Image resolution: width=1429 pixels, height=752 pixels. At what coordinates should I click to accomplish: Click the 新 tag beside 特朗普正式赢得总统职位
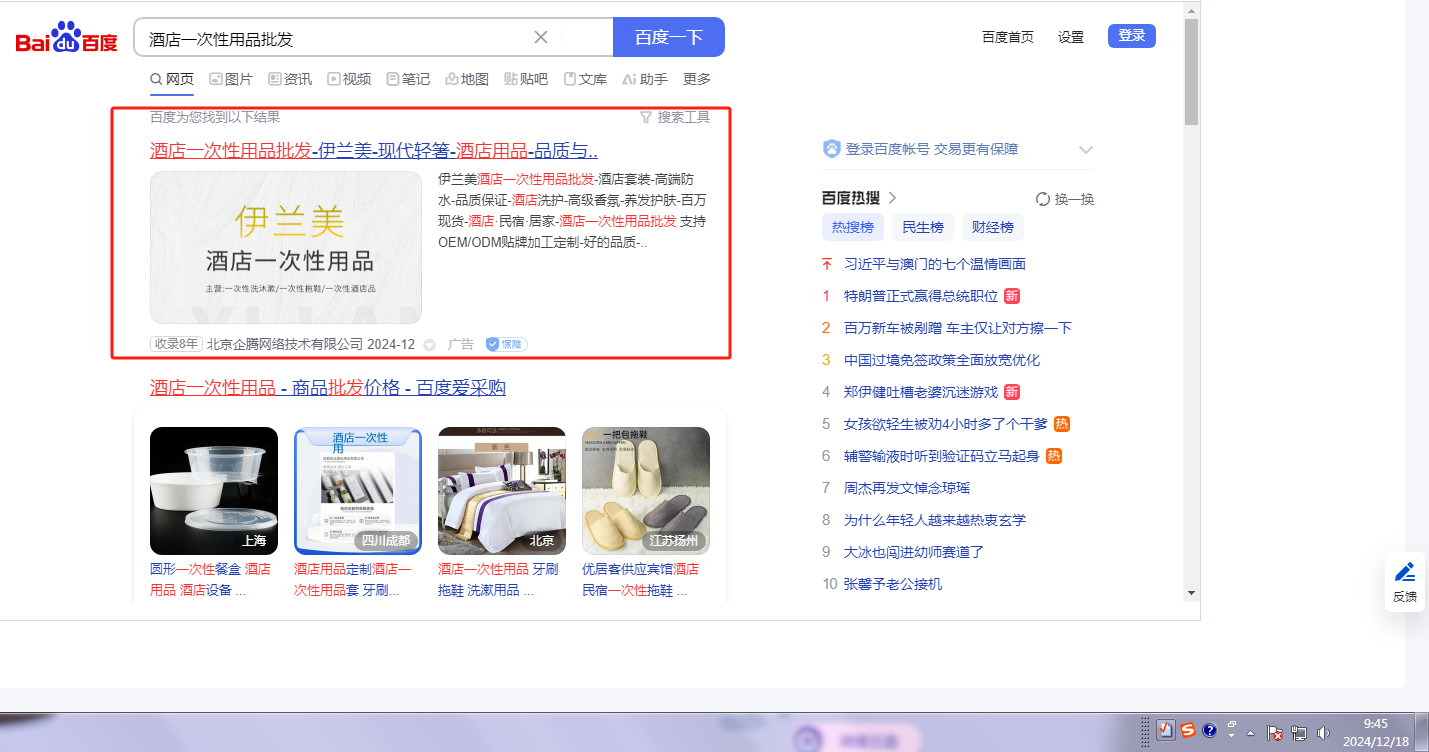tap(1012, 296)
